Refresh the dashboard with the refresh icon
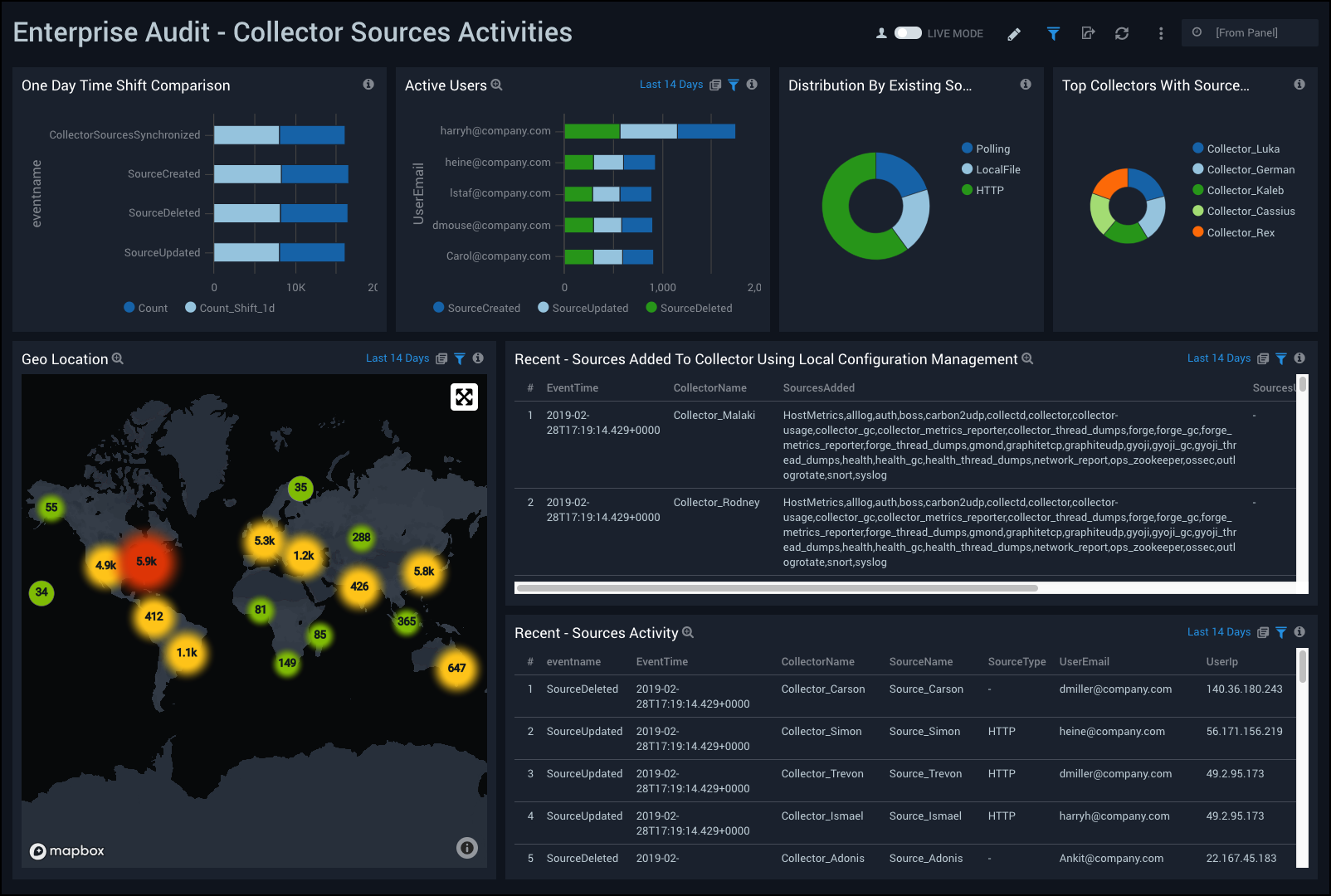The height and width of the screenshot is (896, 1331). (x=1122, y=34)
